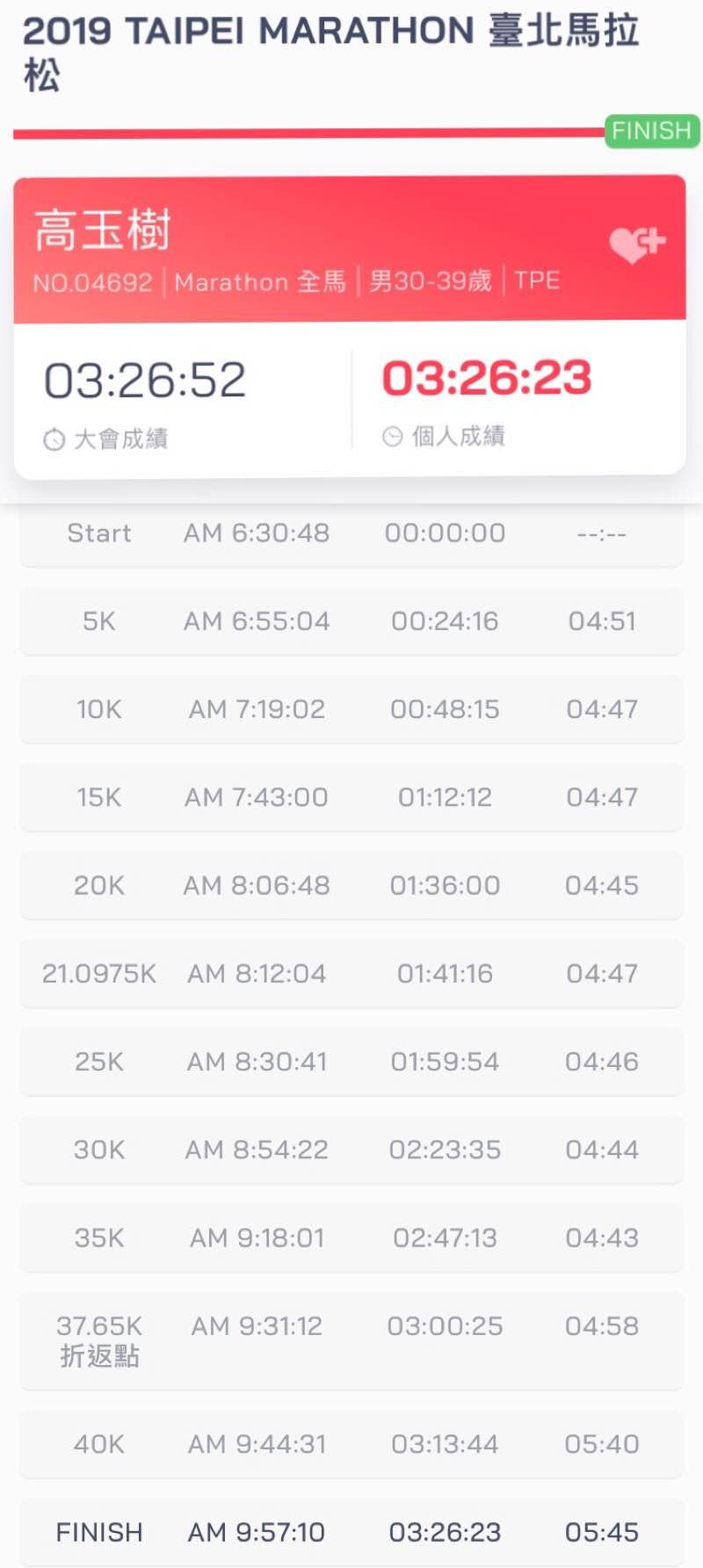Image resolution: width=703 pixels, height=1568 pixels.
Task: Click the stopwatch icon beside 大會成績
Action: [x=54, y=439]
